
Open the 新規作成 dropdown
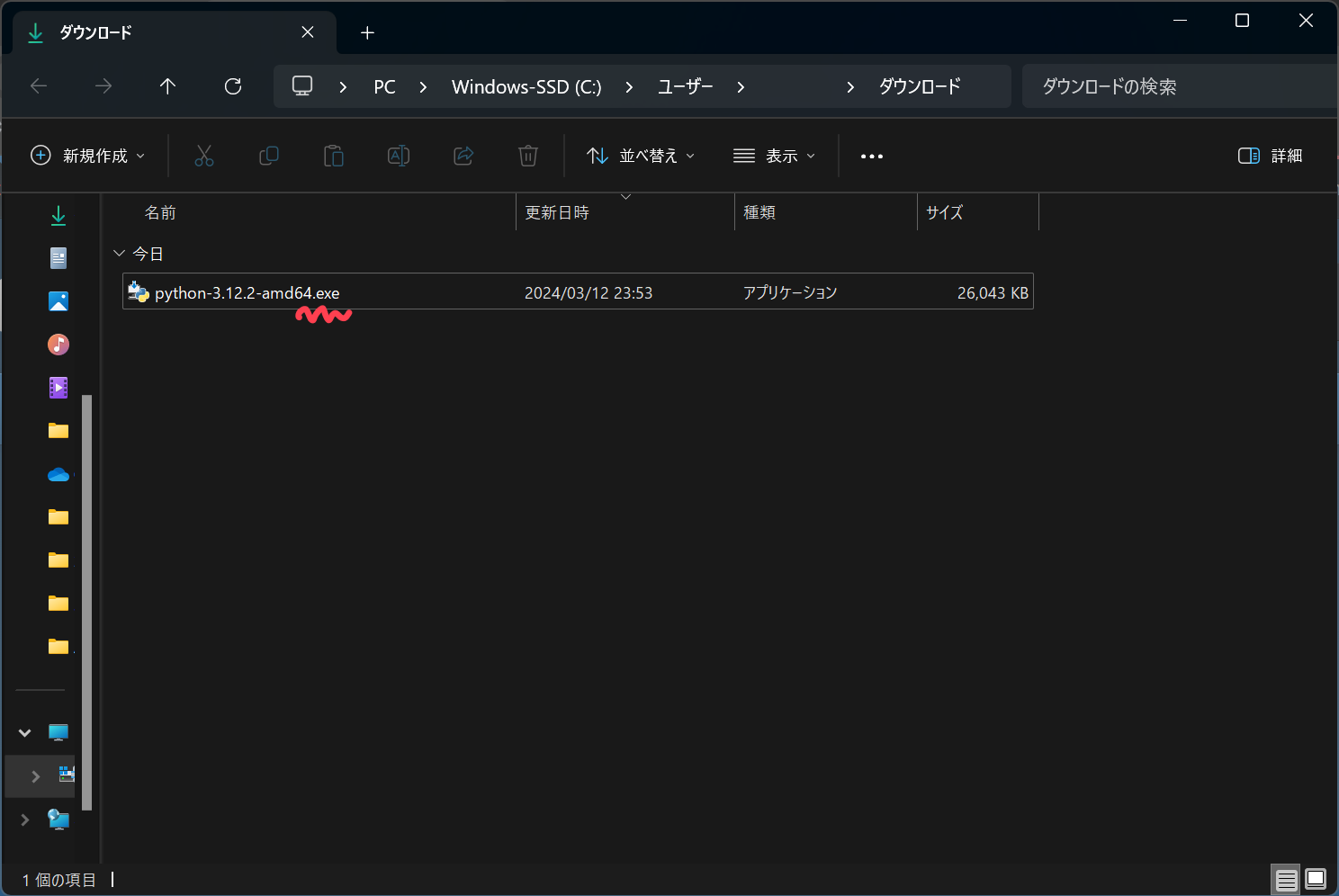[87, 156]
